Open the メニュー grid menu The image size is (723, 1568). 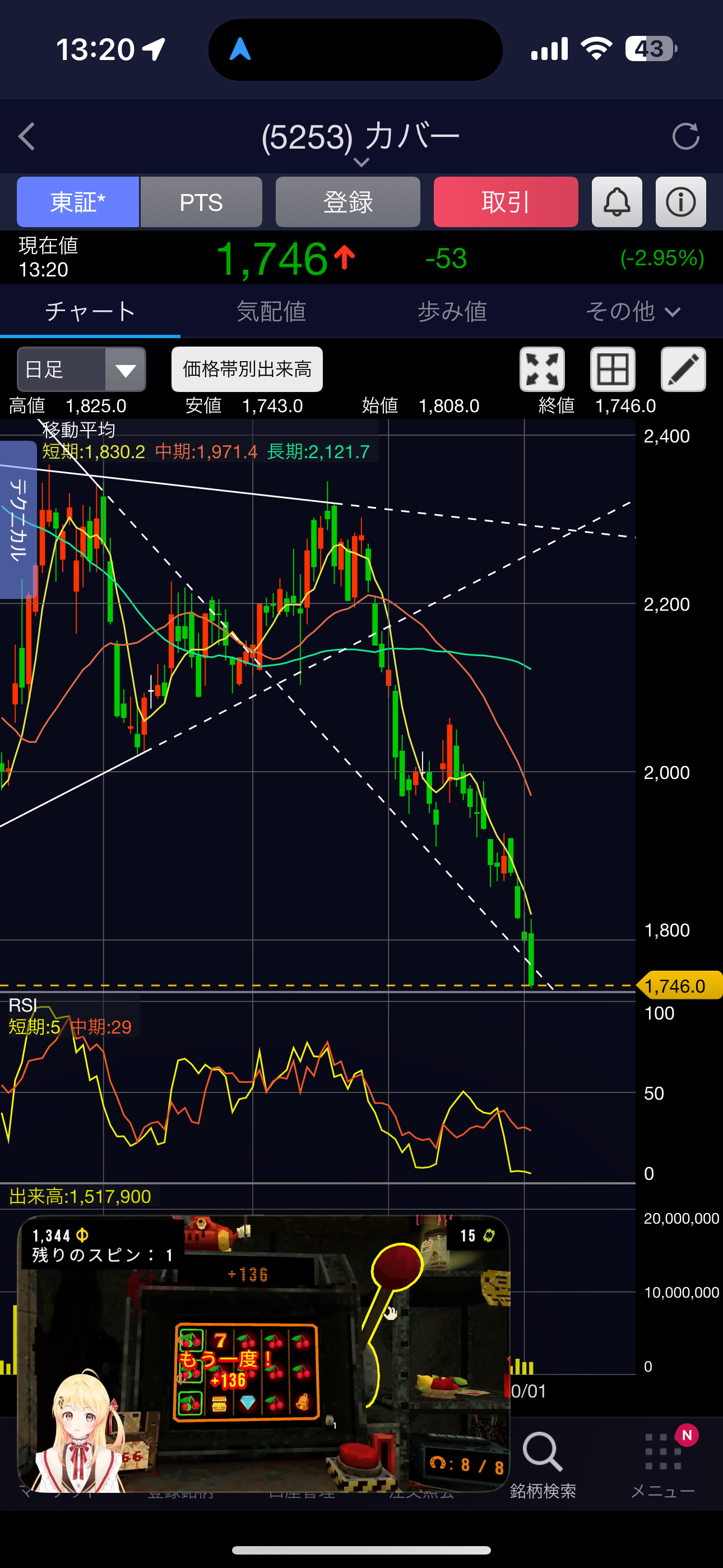tap(662, 1464)
